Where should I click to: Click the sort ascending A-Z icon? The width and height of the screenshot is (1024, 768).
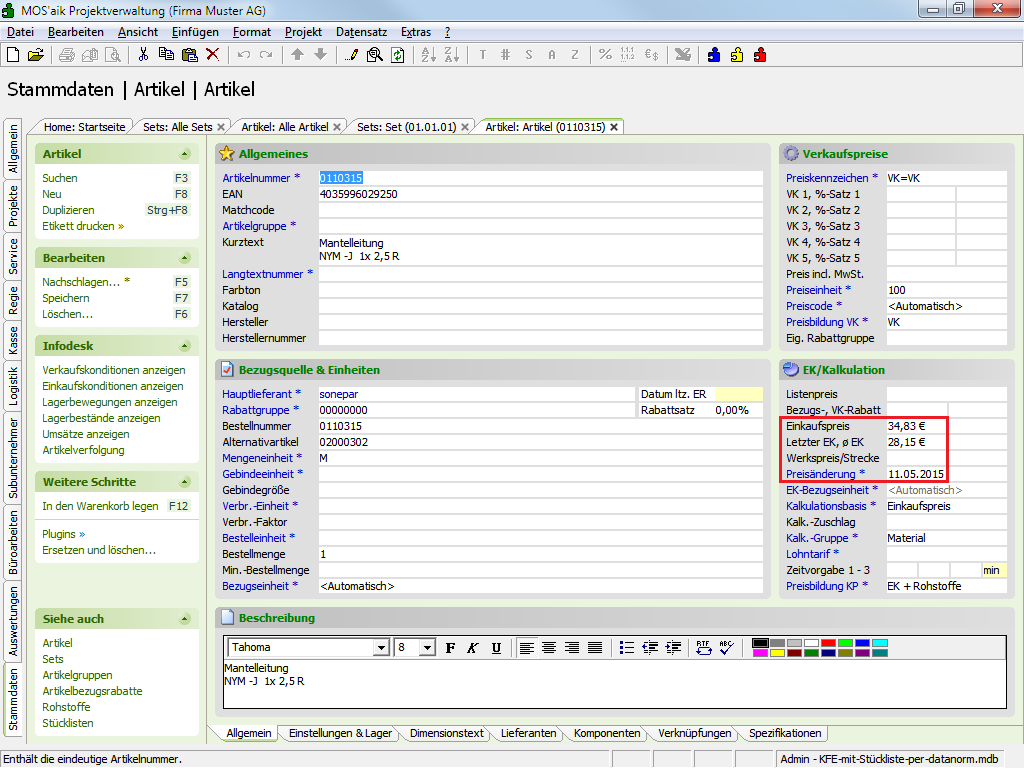pyautogui.click(x=427, y=54)
